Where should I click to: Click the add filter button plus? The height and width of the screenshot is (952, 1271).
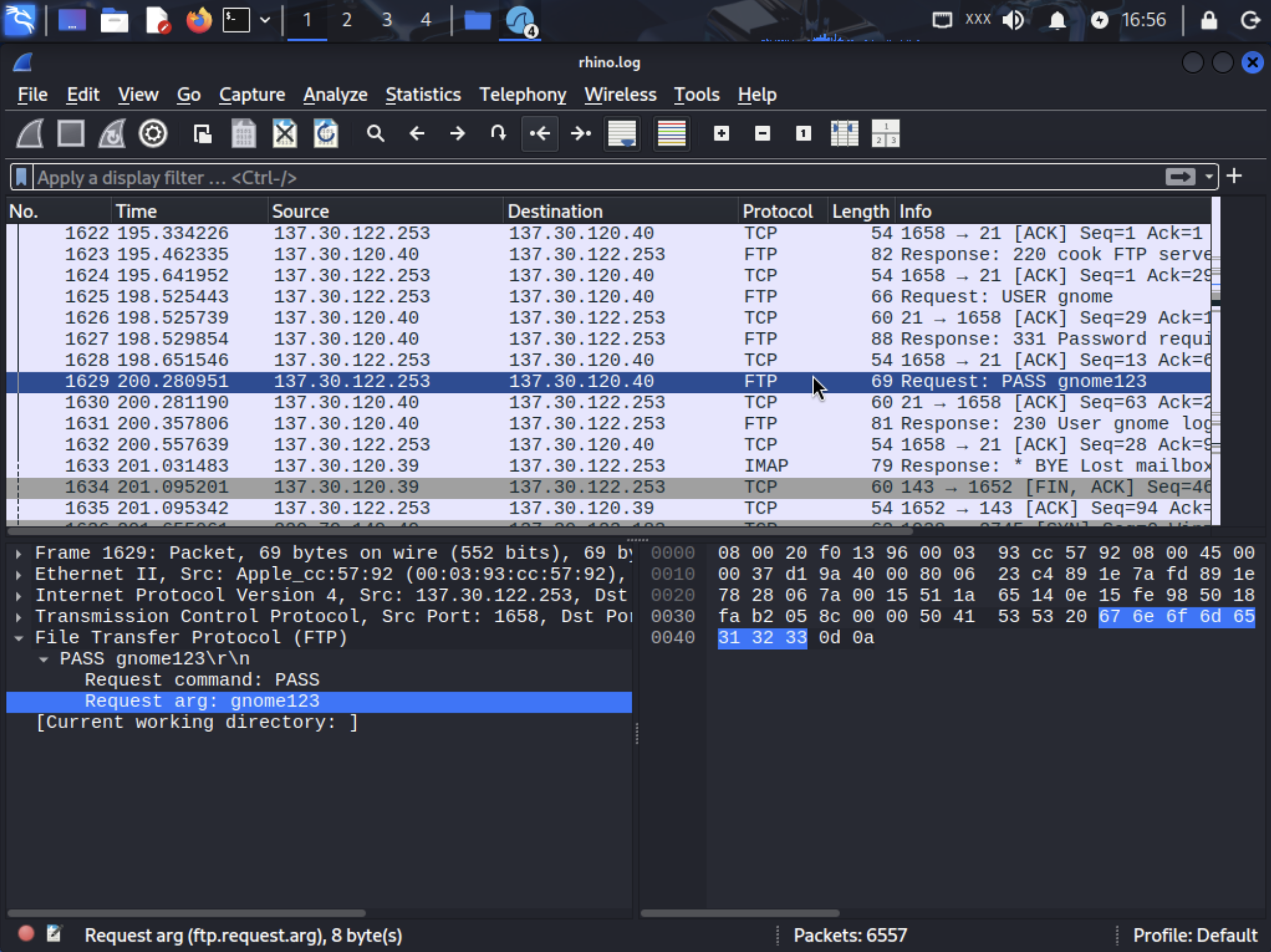[1234, 176]
